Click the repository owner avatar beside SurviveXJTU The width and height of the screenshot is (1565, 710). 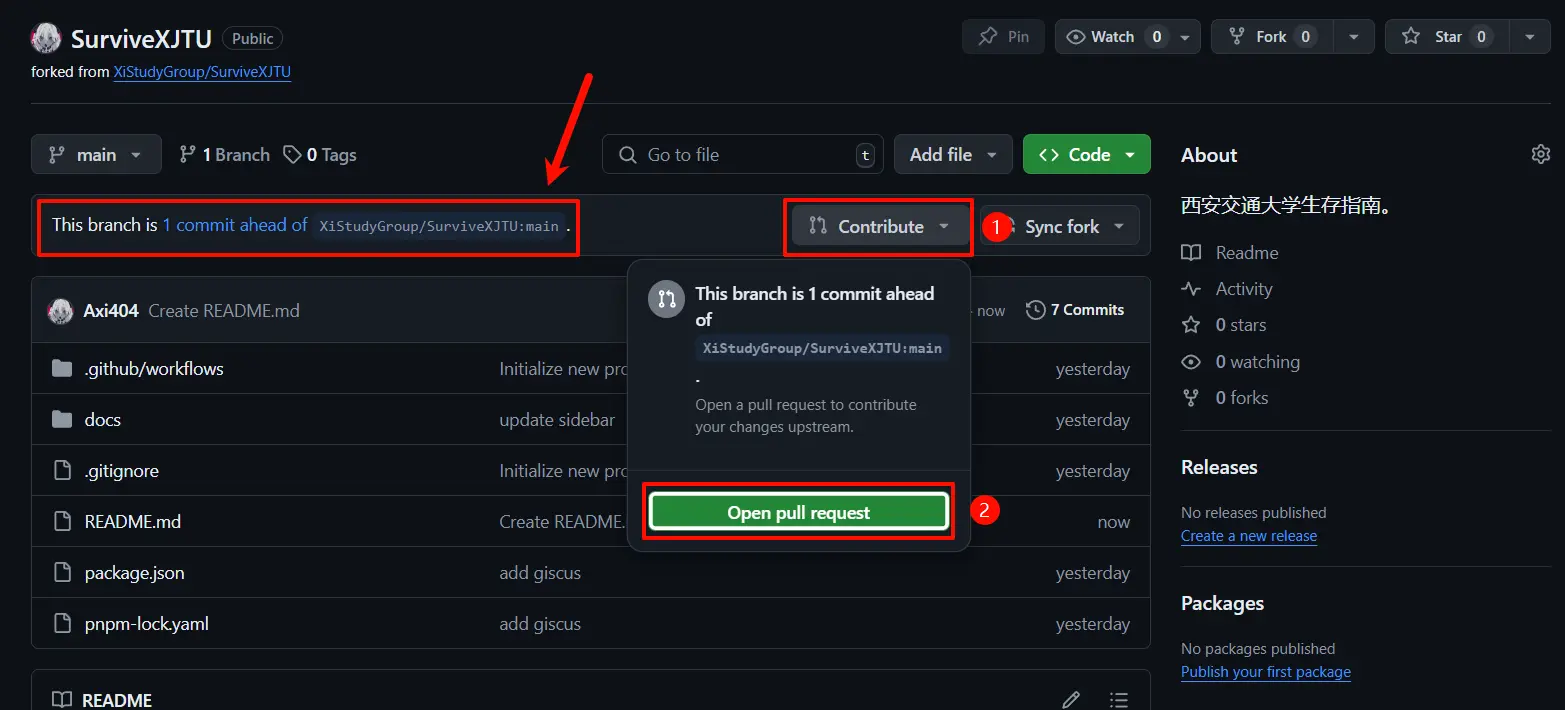pyautogui.click(x=47, y=38)
